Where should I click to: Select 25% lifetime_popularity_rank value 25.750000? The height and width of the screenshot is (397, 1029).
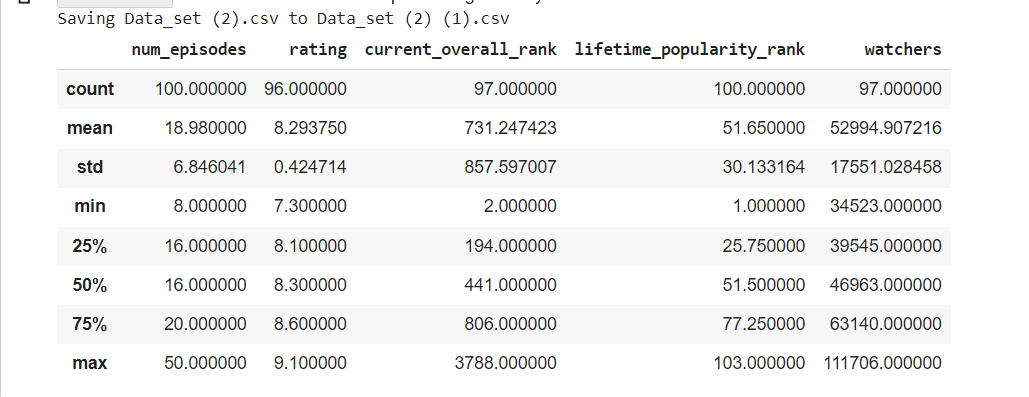pyautogui.click(x=764, y=246)
